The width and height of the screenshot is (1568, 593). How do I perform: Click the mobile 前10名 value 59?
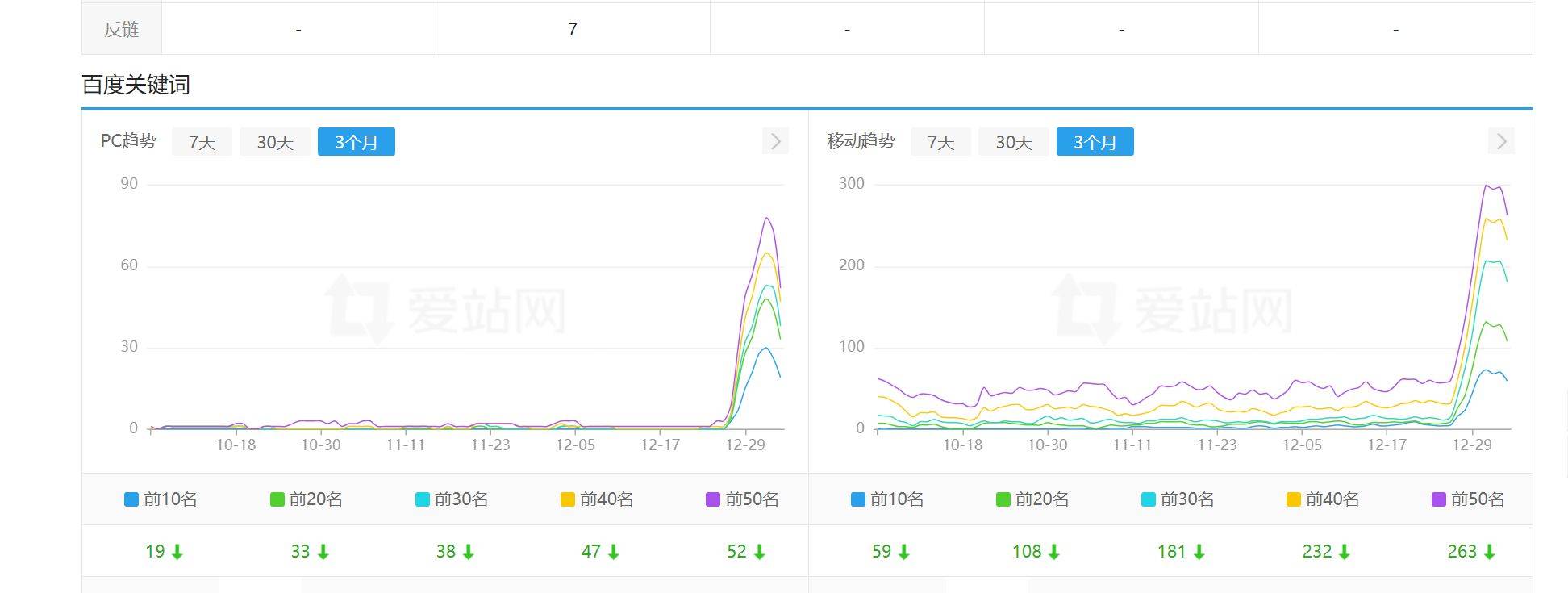882,551
